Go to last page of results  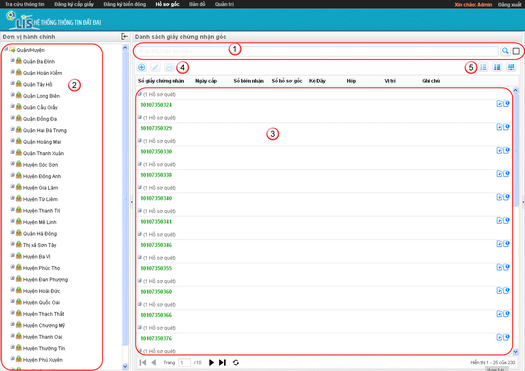coord(222,362)
